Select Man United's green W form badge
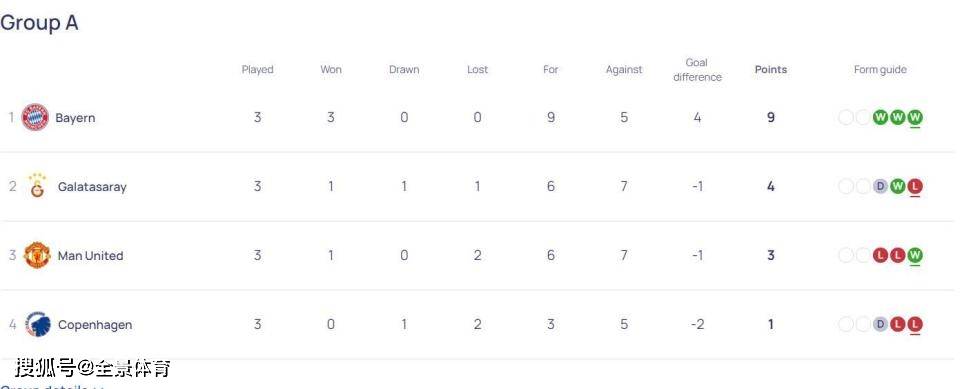 (x=915, y=255)
